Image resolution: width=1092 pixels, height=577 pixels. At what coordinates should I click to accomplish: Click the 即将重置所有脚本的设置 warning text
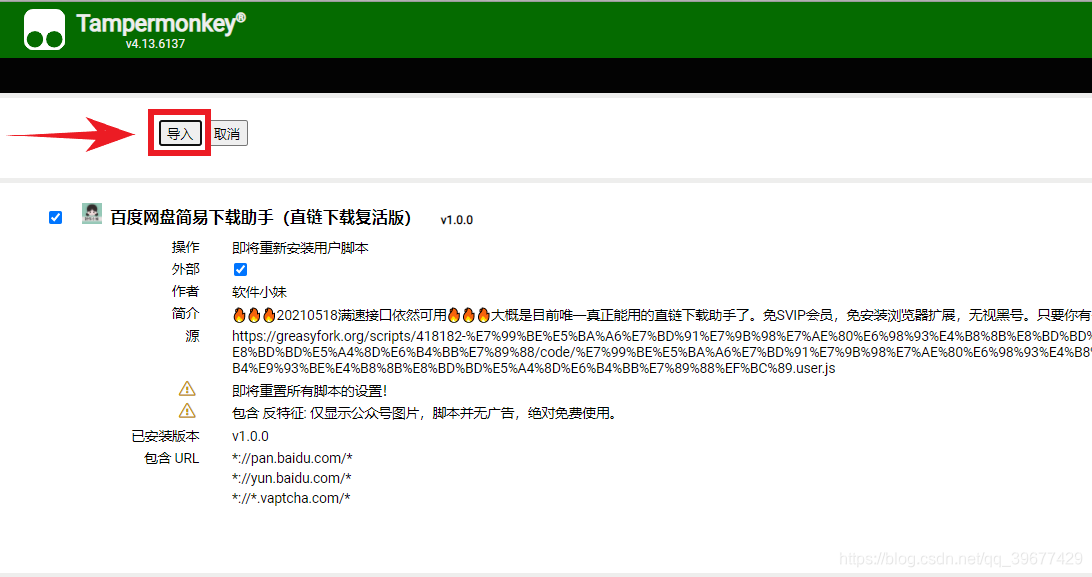[x=309, y=391]
